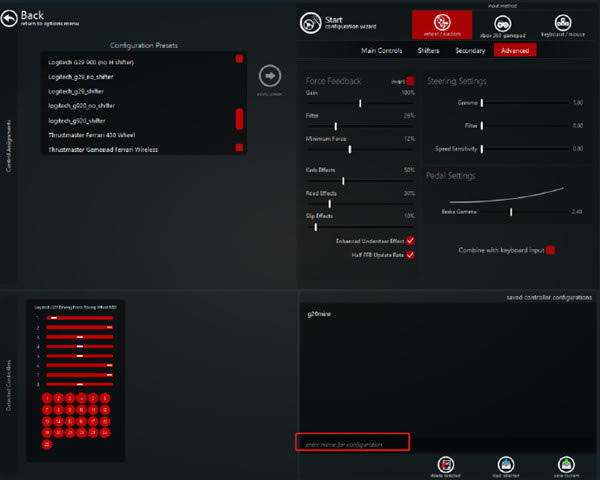Screen dimensions: 600x480
Task: Select xbox 360 gamepad input method
Action: click(x=505, y=24)
